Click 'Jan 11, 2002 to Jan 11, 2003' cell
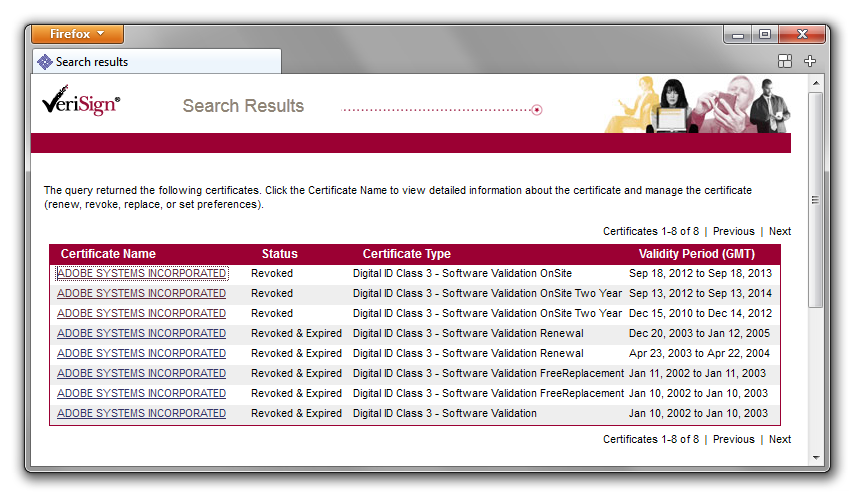 point(697,373)
